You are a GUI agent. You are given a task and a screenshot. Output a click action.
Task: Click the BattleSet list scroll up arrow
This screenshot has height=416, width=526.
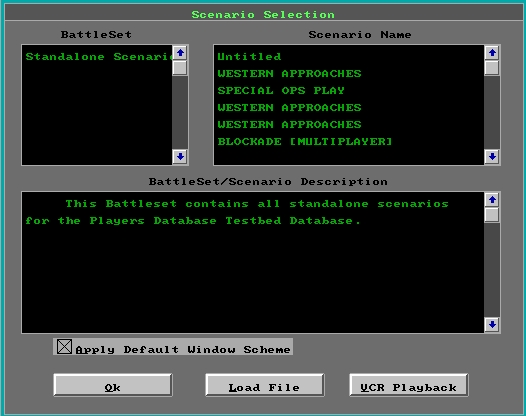[x=180, y=53]
